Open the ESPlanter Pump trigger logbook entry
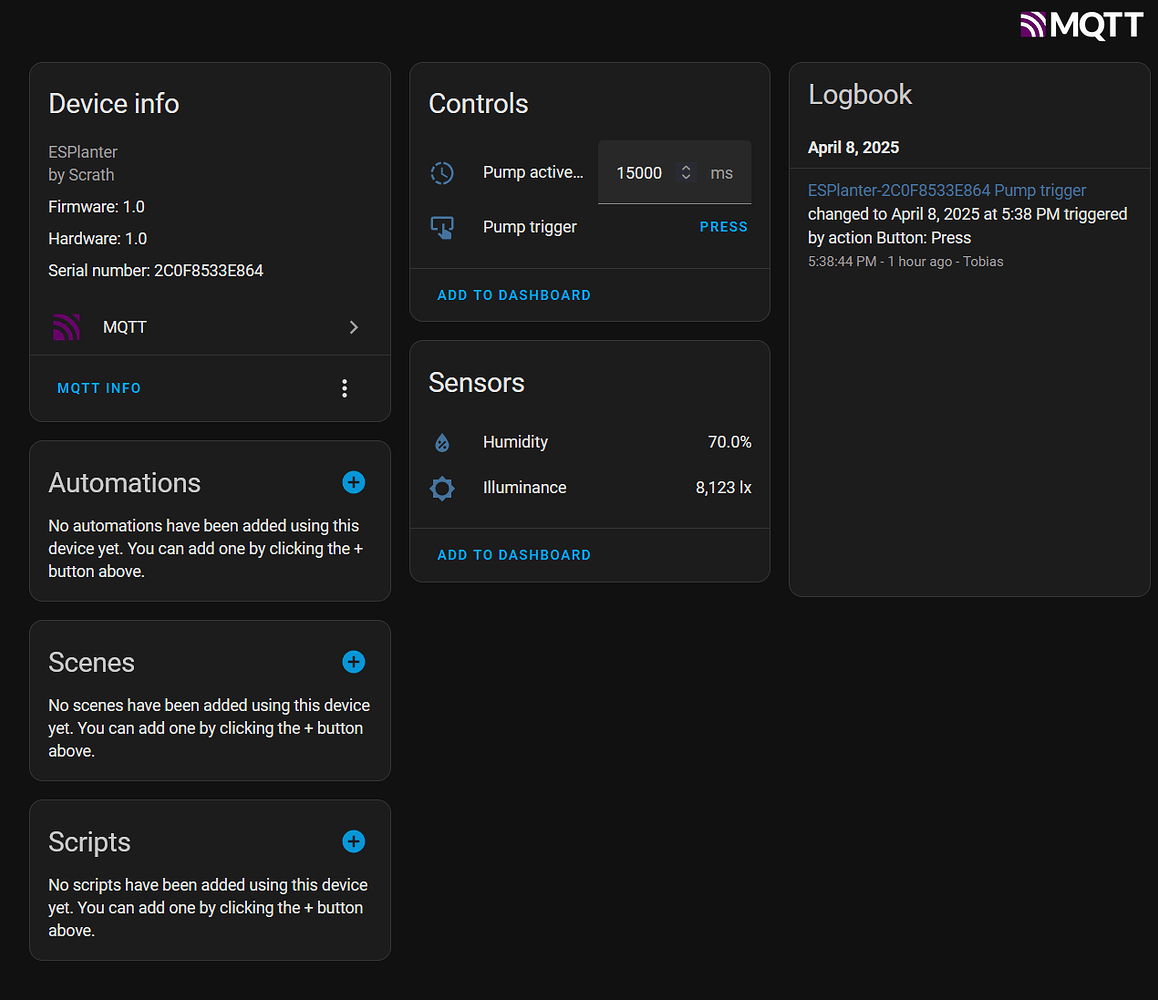The image size is (1158, 1000). point(947,190)
